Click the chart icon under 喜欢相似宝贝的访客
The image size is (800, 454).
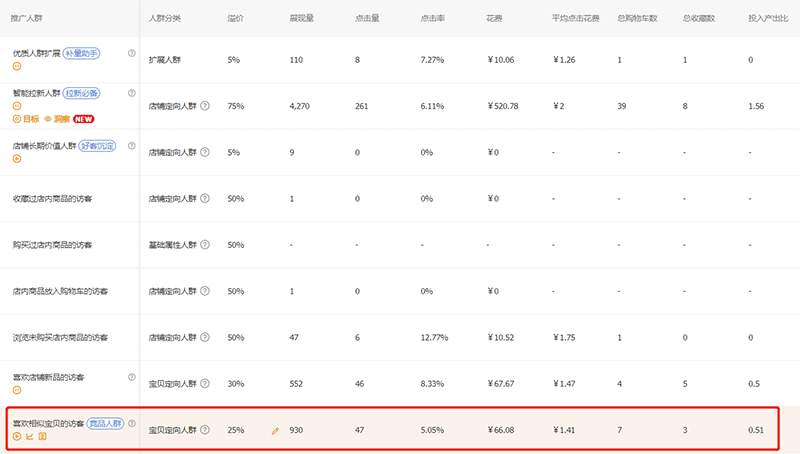tap(29, 436)
